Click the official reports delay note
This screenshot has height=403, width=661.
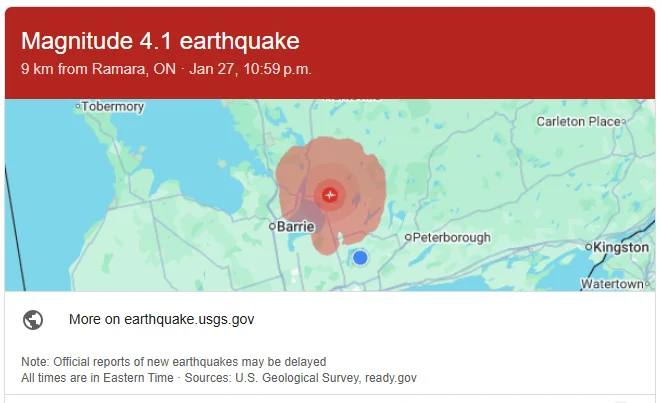tap(174, 362)
